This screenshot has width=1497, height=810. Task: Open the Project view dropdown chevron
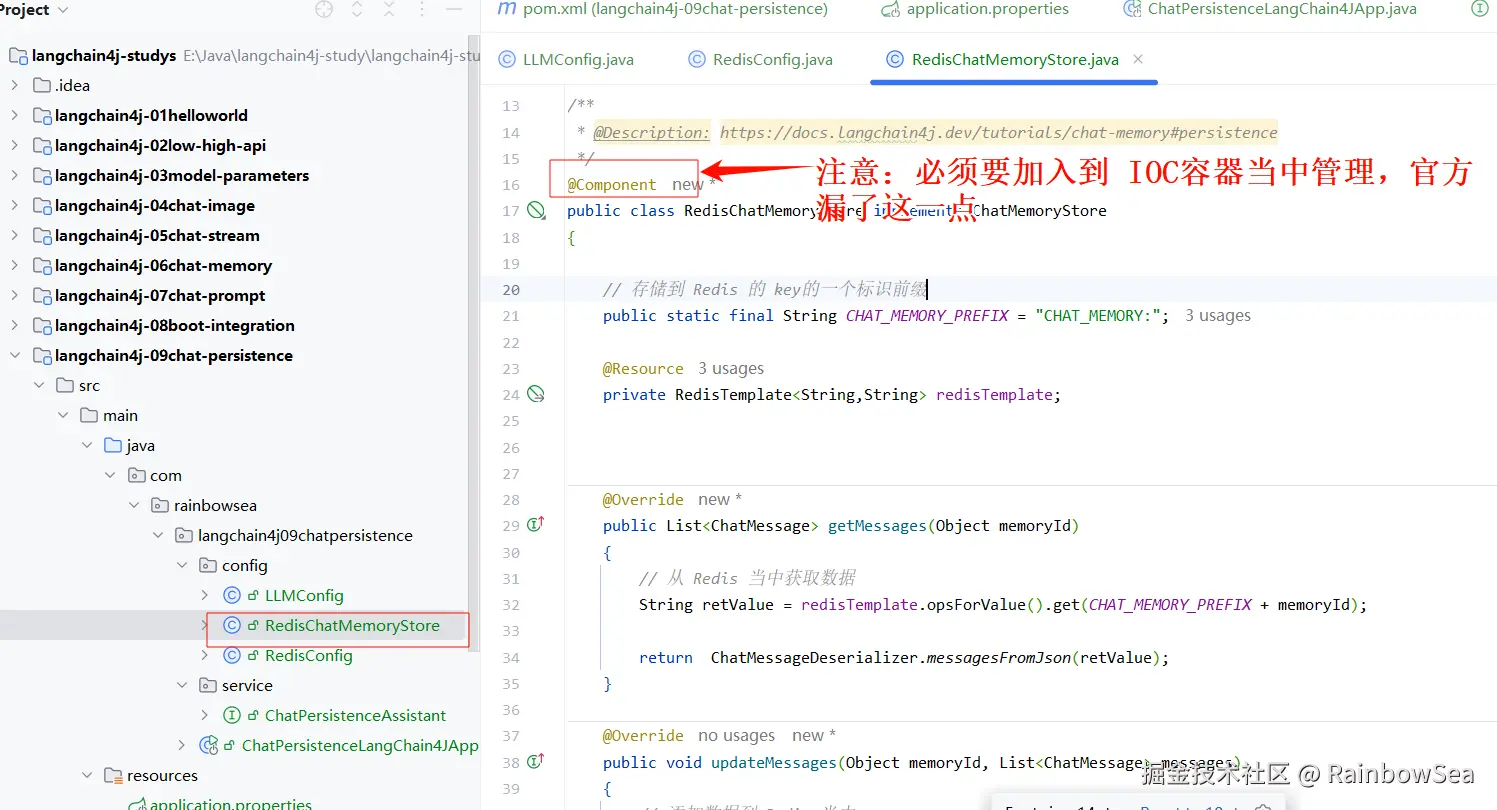[x=64, y=10]
